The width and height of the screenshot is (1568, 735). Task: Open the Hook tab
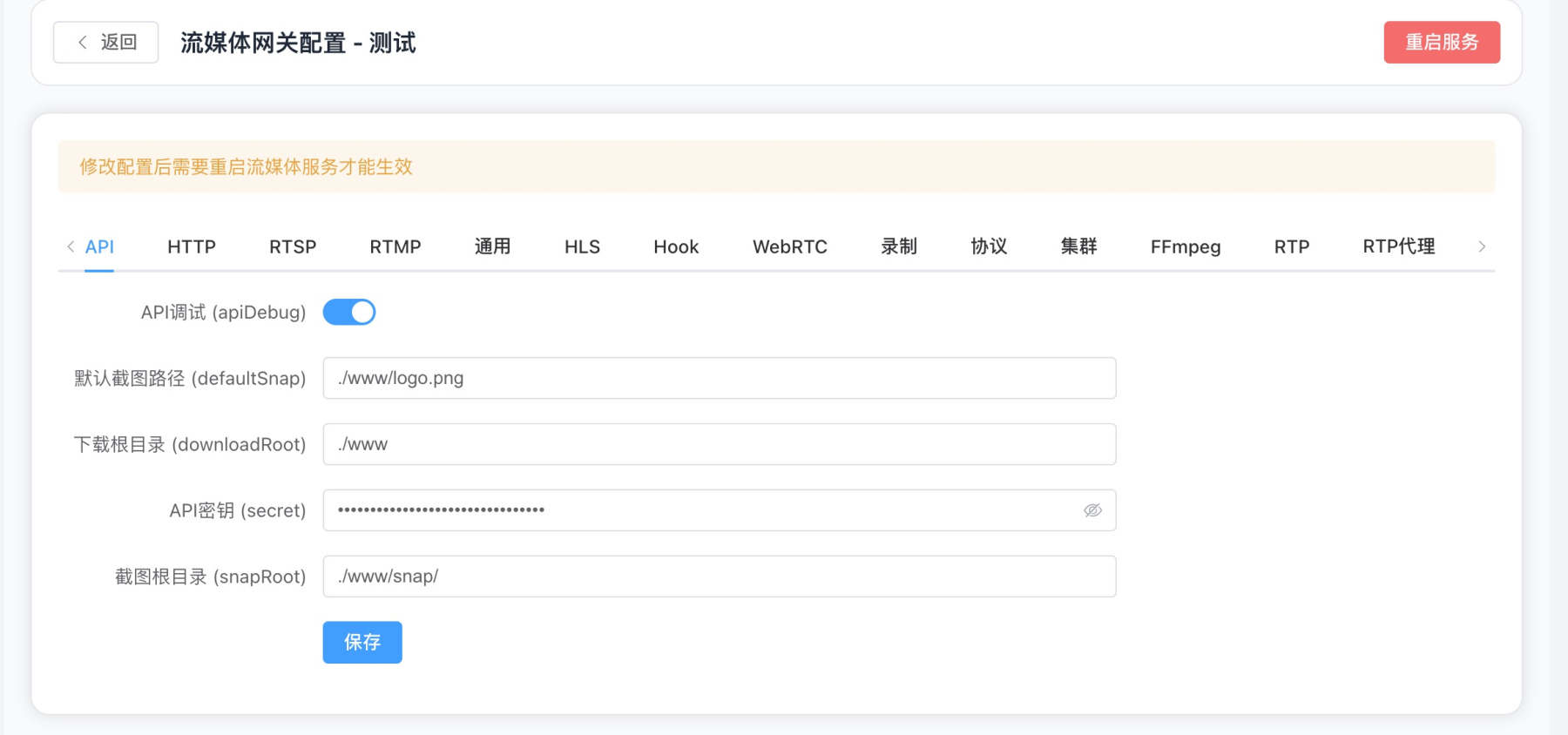pyautogui.click(x=676, y=246)
